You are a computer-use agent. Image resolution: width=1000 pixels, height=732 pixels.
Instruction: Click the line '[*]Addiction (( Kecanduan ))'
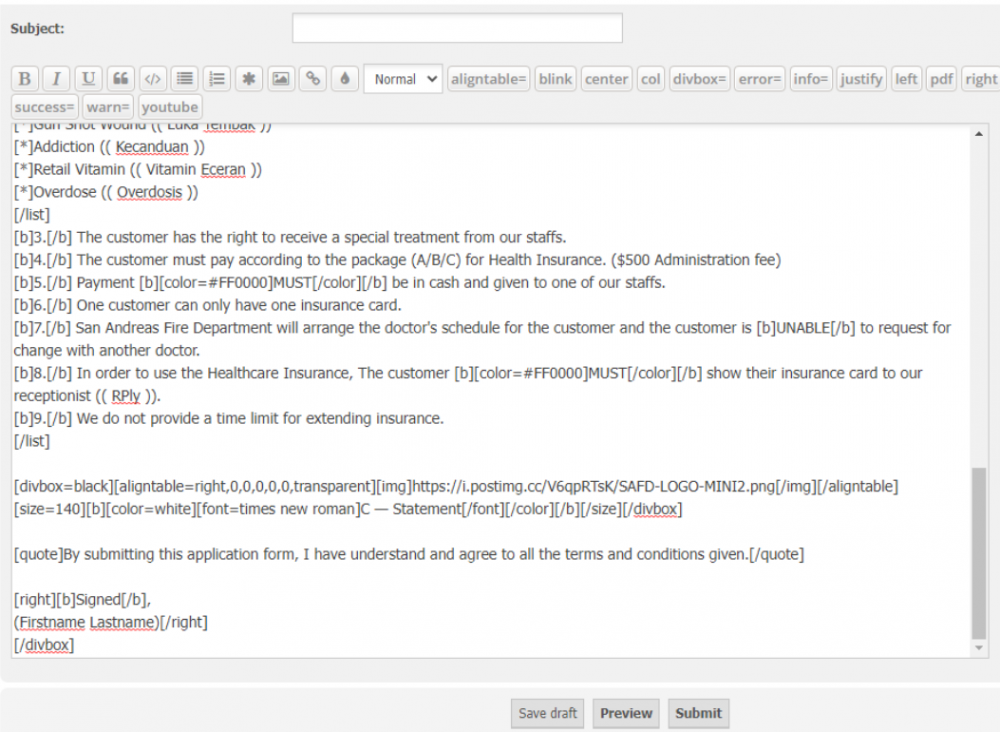(110, 147)
